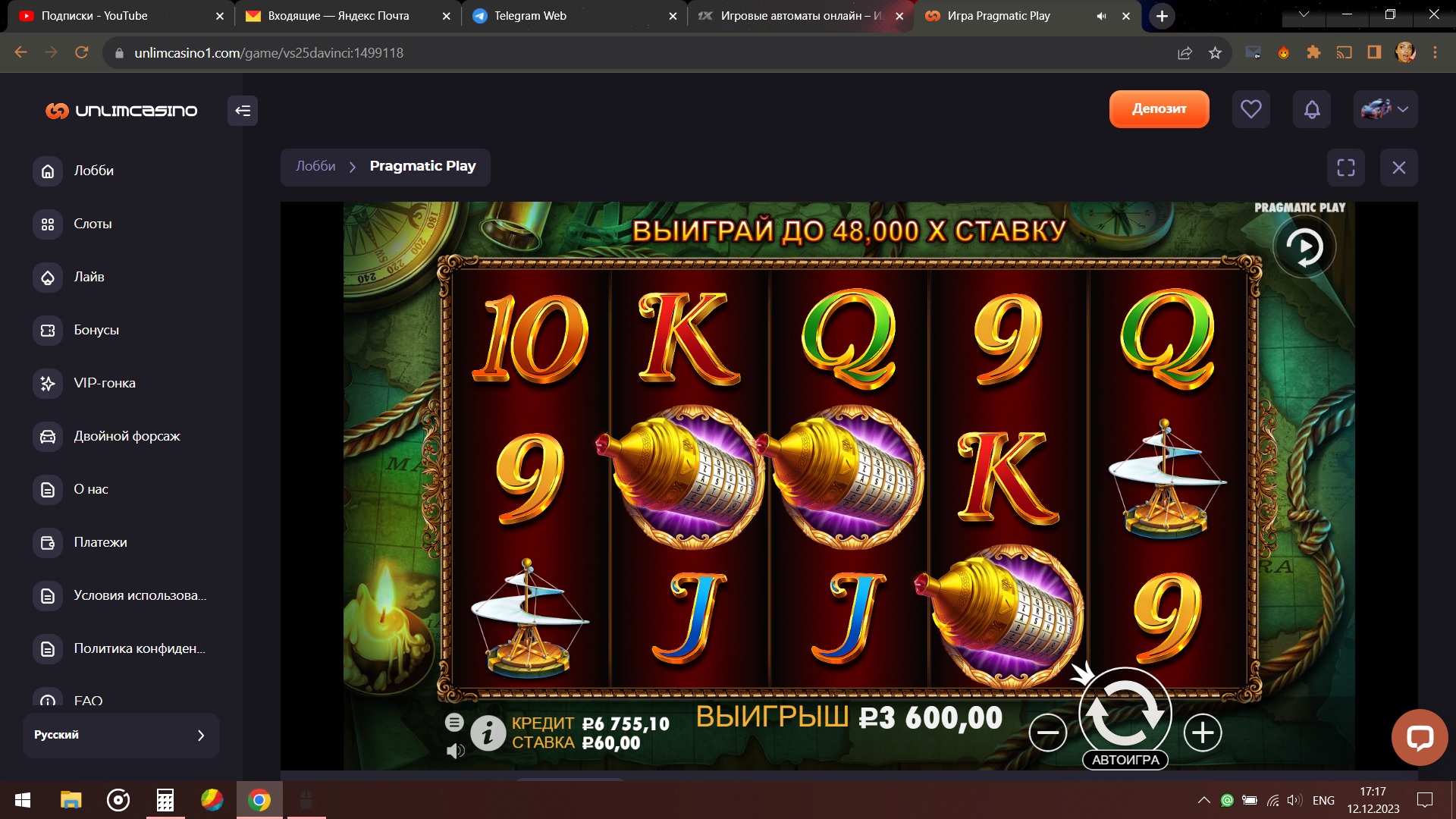The image size is (1456, 819).
Task: Add the game to favorites heart icon
Action: pyautogui.click(x=1251, y=109)
